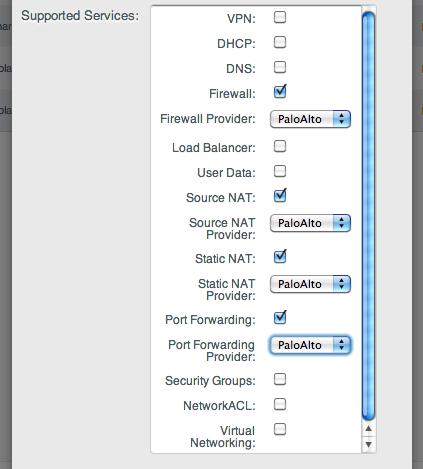Click the blue scrollbar thumb
Screen dimensions: 423x469
pos(368,216)
